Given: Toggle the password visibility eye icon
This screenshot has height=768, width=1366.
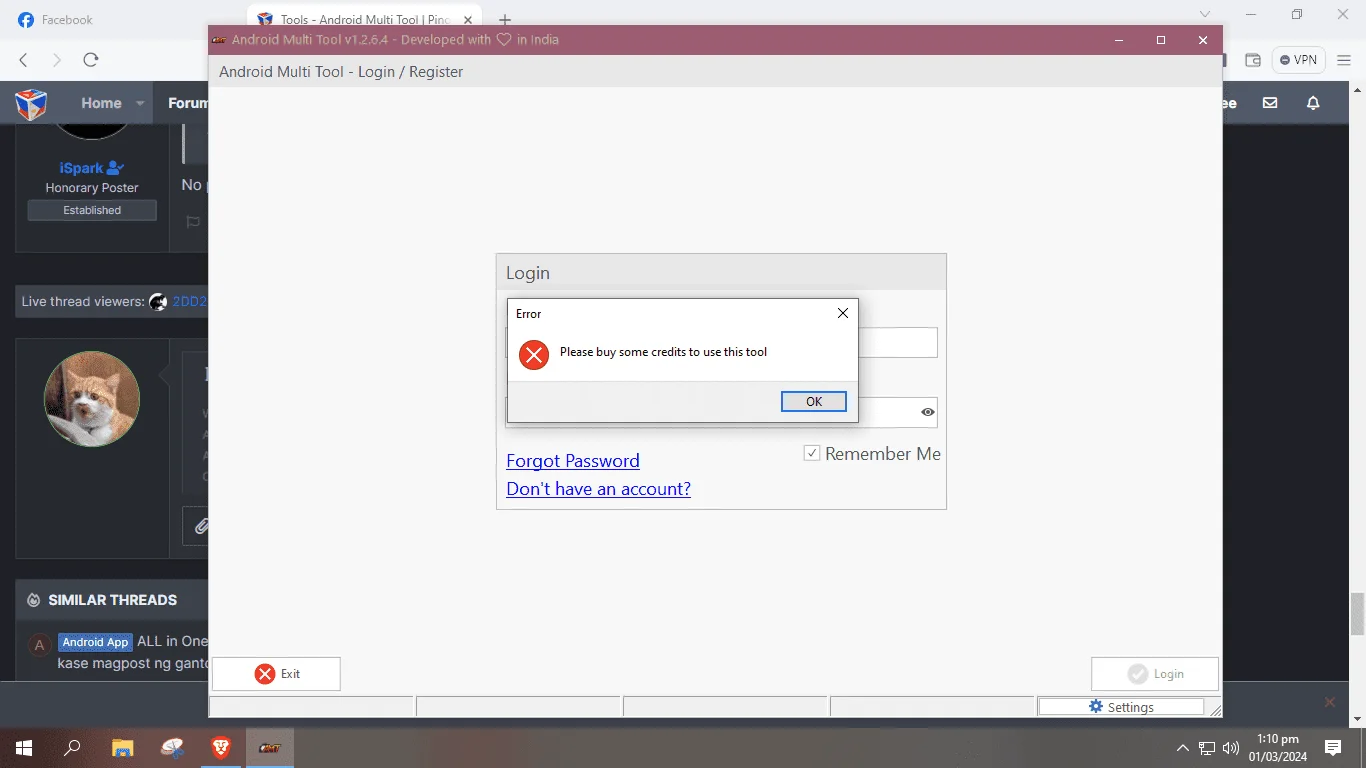Looking at the screenshot, I should (x=928, y=412).
